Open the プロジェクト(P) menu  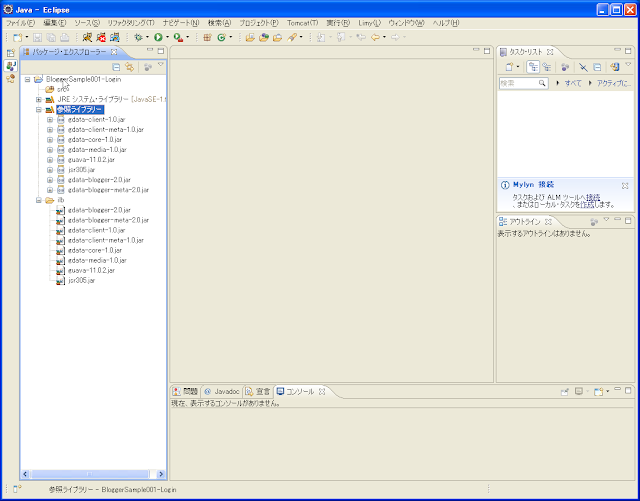[259, 23]
